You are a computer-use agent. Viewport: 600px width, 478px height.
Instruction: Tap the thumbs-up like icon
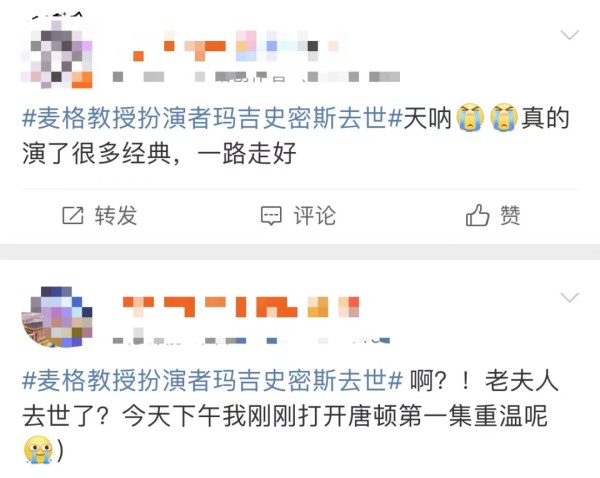click(x=477, y=215)
